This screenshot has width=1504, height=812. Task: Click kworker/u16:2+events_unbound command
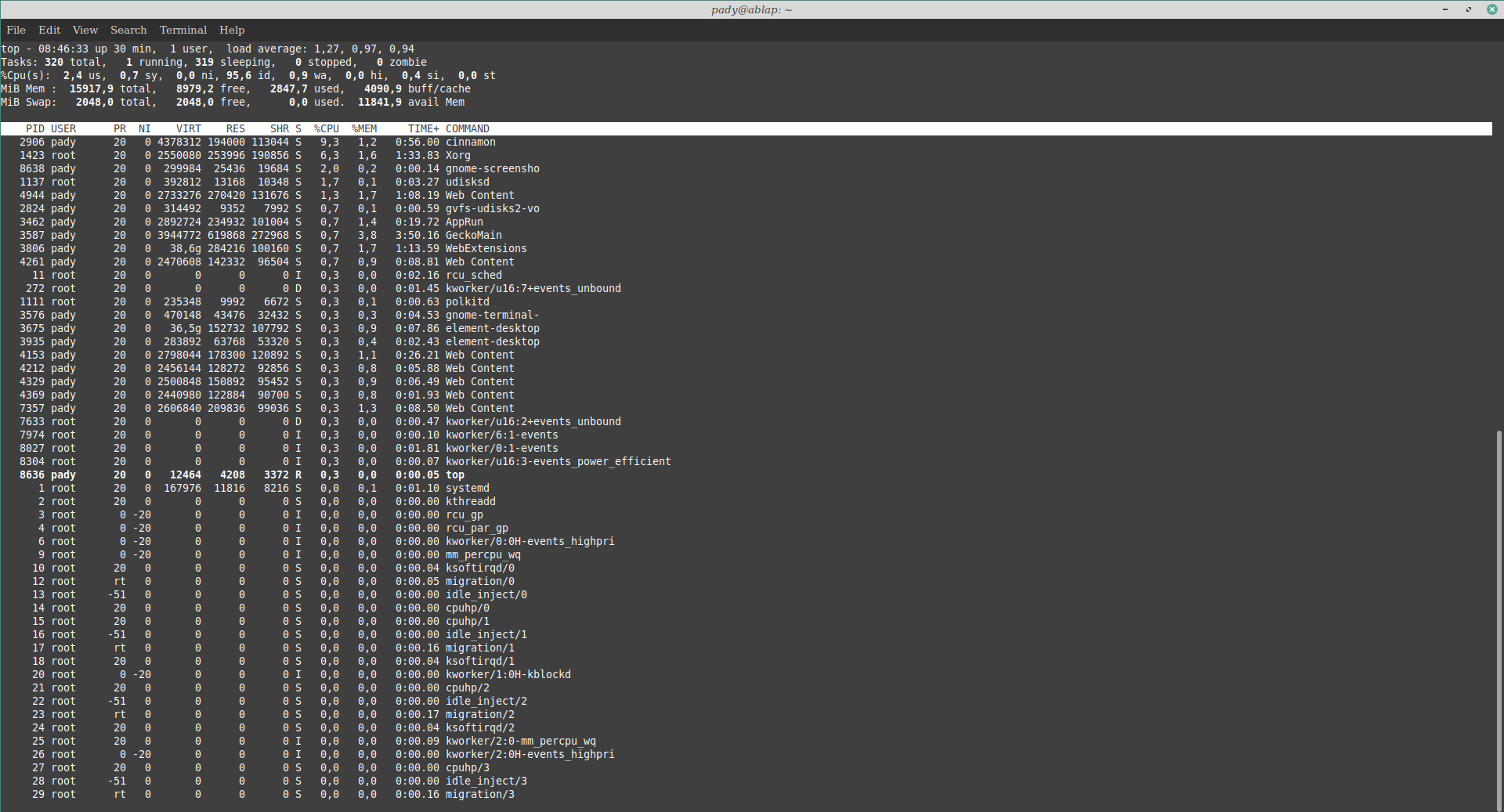[x=533, y=421]
